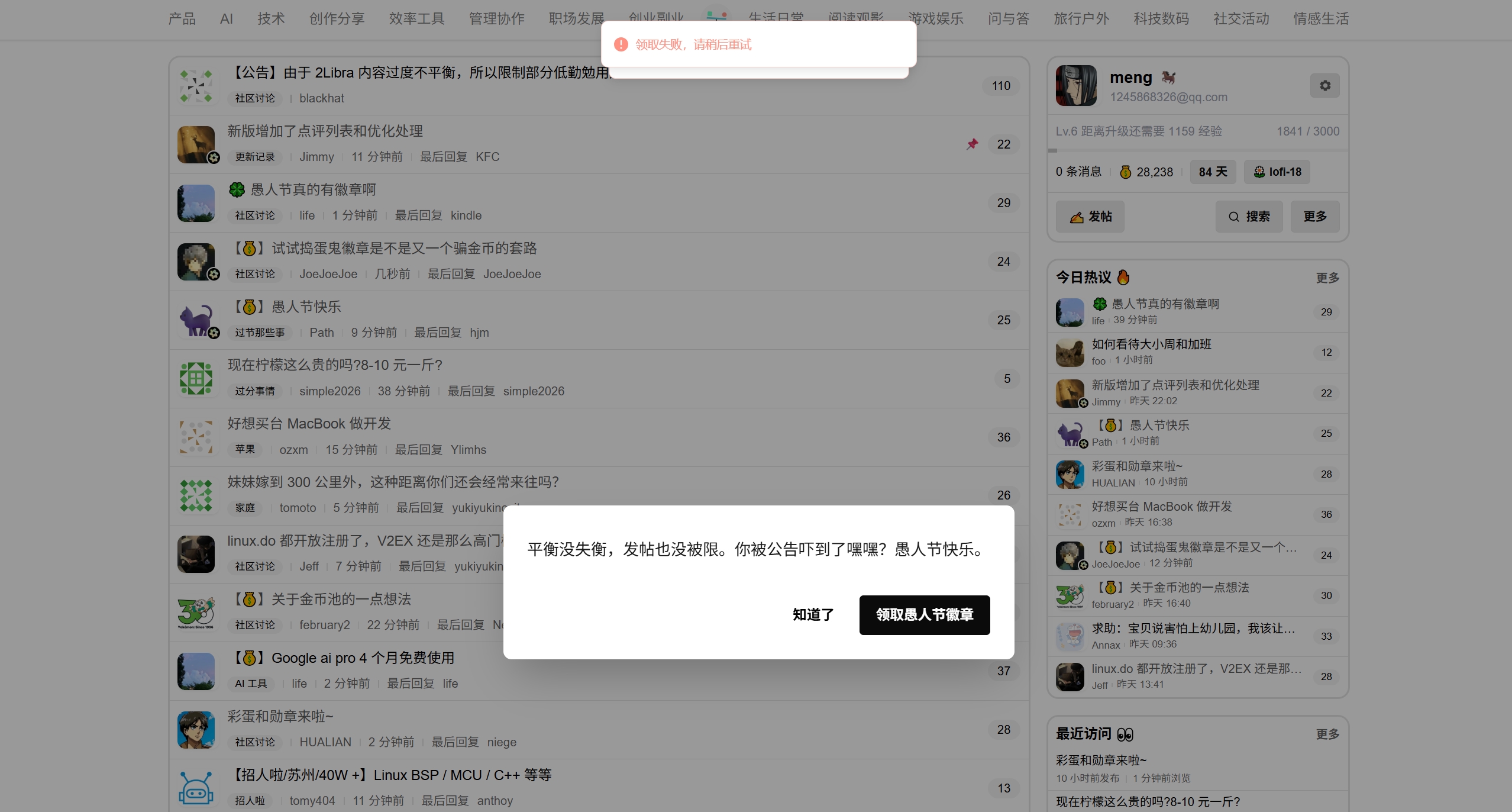Click the eyes icon next to 最近访问
This screenshot has height=812, width=1512.
pos(1125,734)
